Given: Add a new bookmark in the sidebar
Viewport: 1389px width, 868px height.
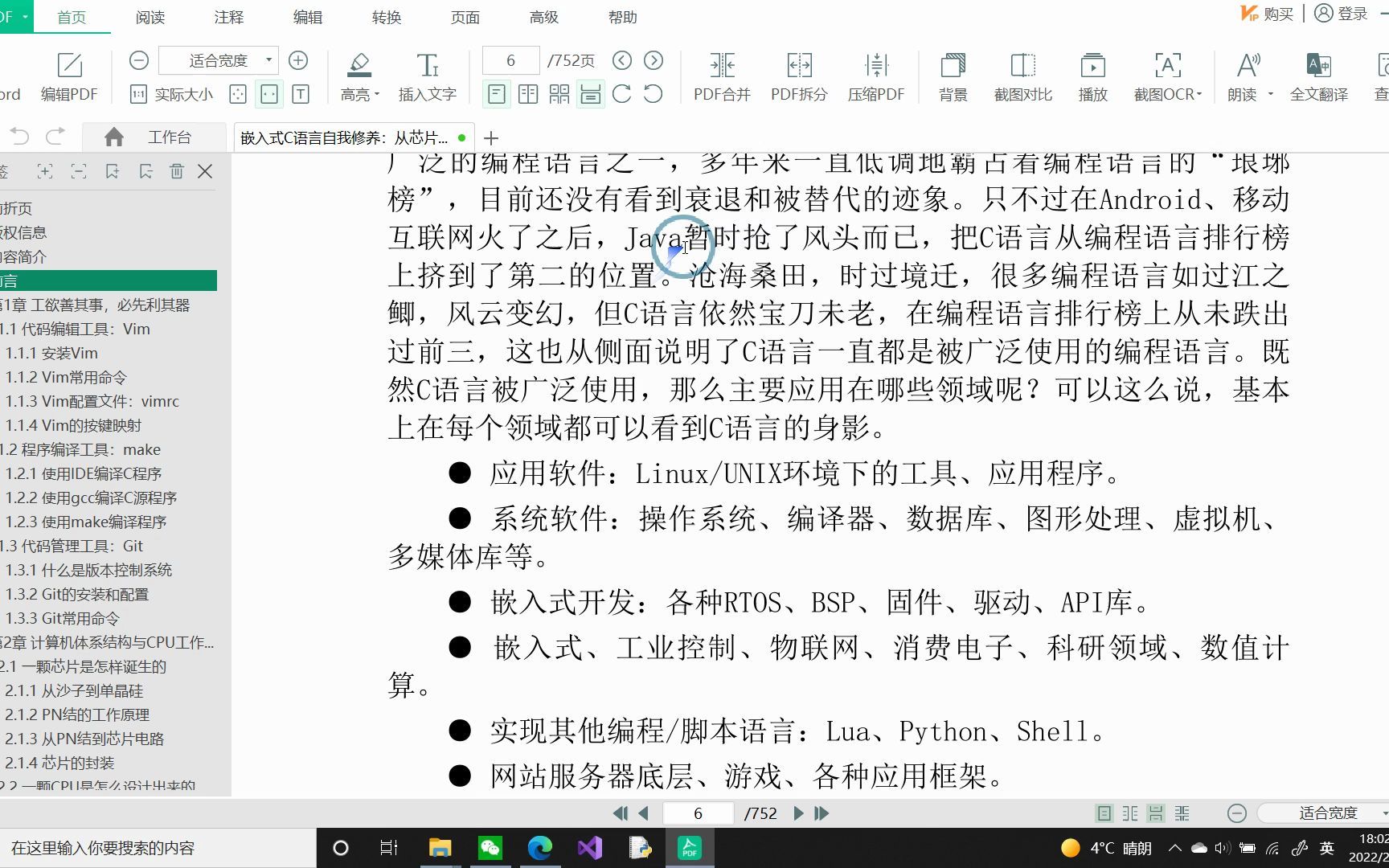Looking at the screenshot, I should coord(113,171).
